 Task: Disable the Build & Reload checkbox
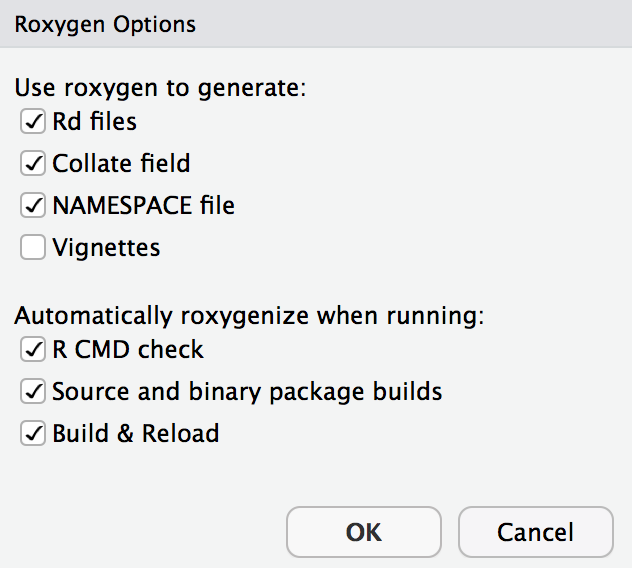33,433
